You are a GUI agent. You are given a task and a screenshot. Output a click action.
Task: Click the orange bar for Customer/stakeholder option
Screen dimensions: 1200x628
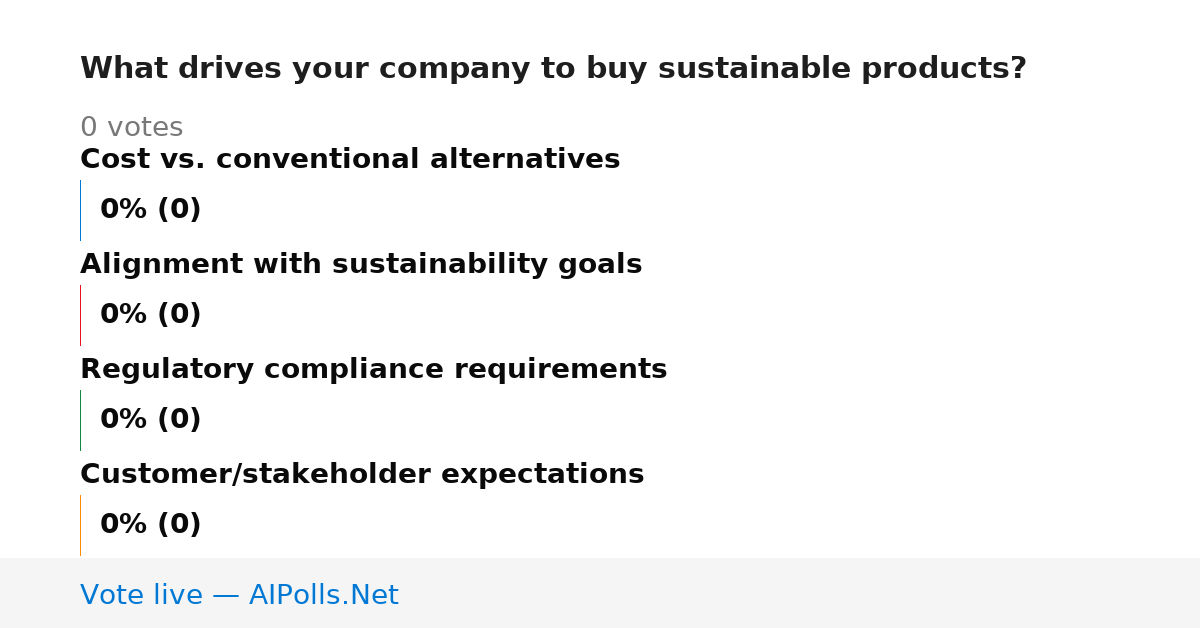pos(80,525)
